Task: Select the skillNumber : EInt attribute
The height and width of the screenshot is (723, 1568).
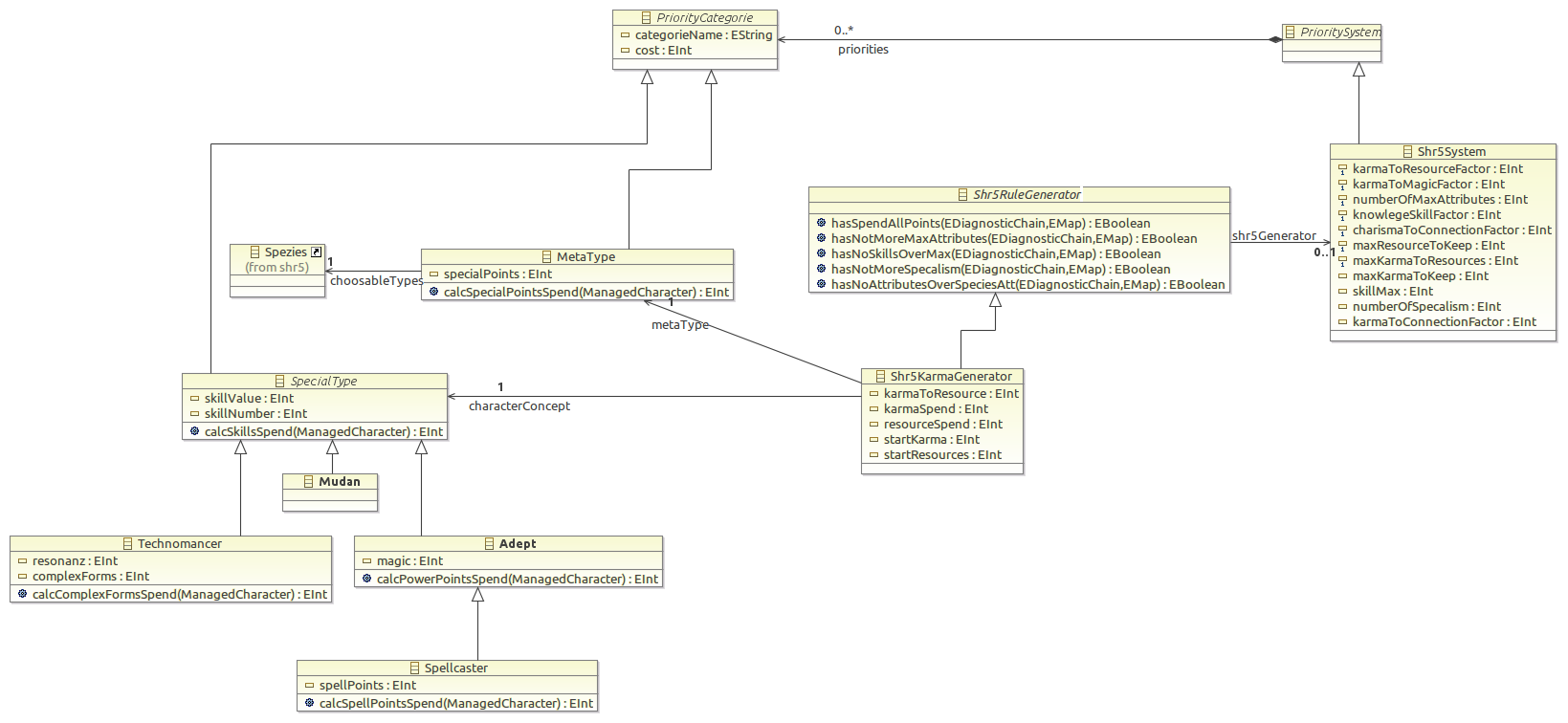Action: click(x=255, y=414)
